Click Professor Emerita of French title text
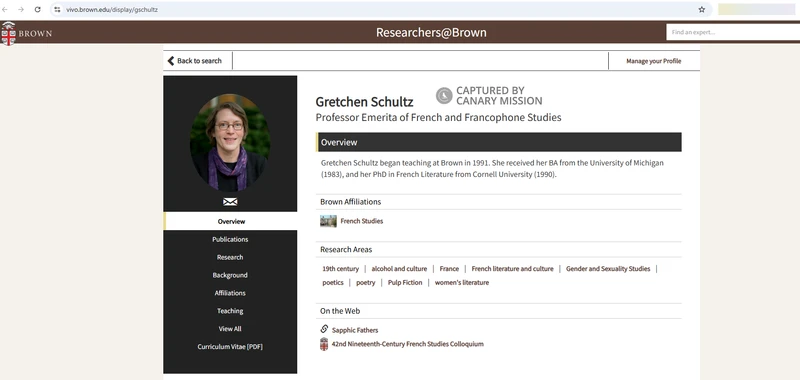800x380 pixels. pyautogui.click(x=438, y=117)
